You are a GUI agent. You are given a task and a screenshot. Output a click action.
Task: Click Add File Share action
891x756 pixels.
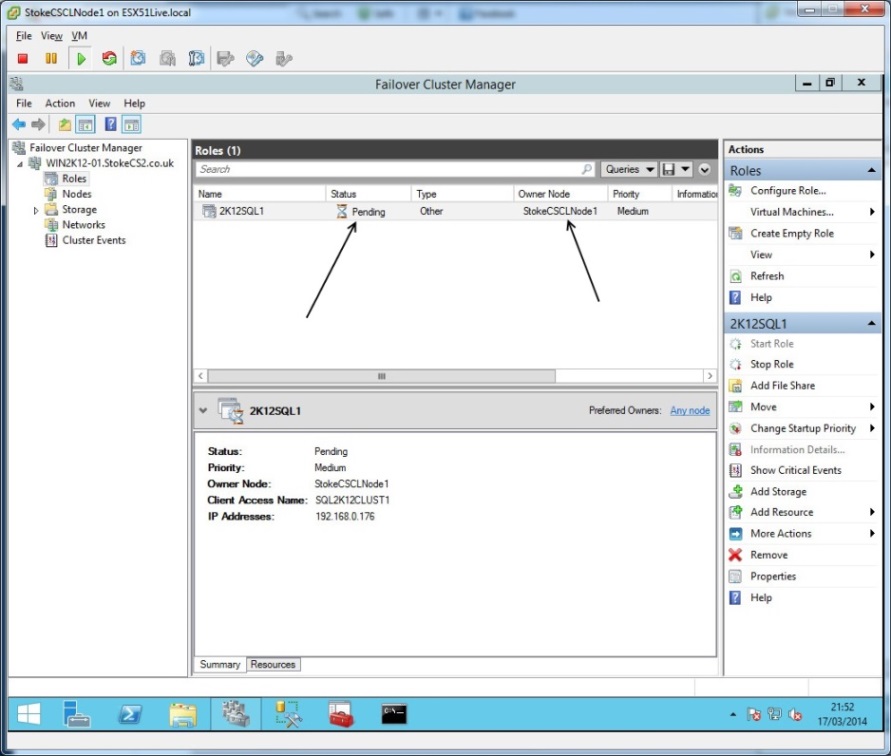pos(782,386)
